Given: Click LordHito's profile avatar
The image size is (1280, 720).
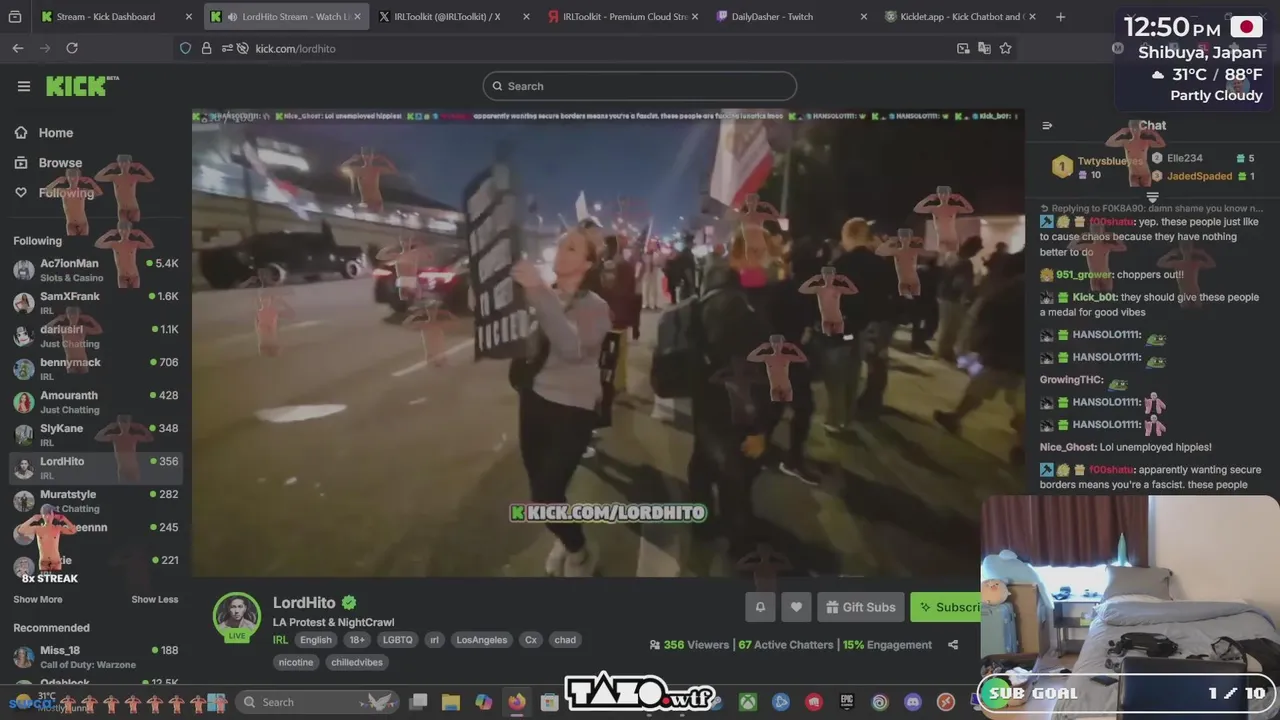Looking at the screenshot, I should [237, 615].
